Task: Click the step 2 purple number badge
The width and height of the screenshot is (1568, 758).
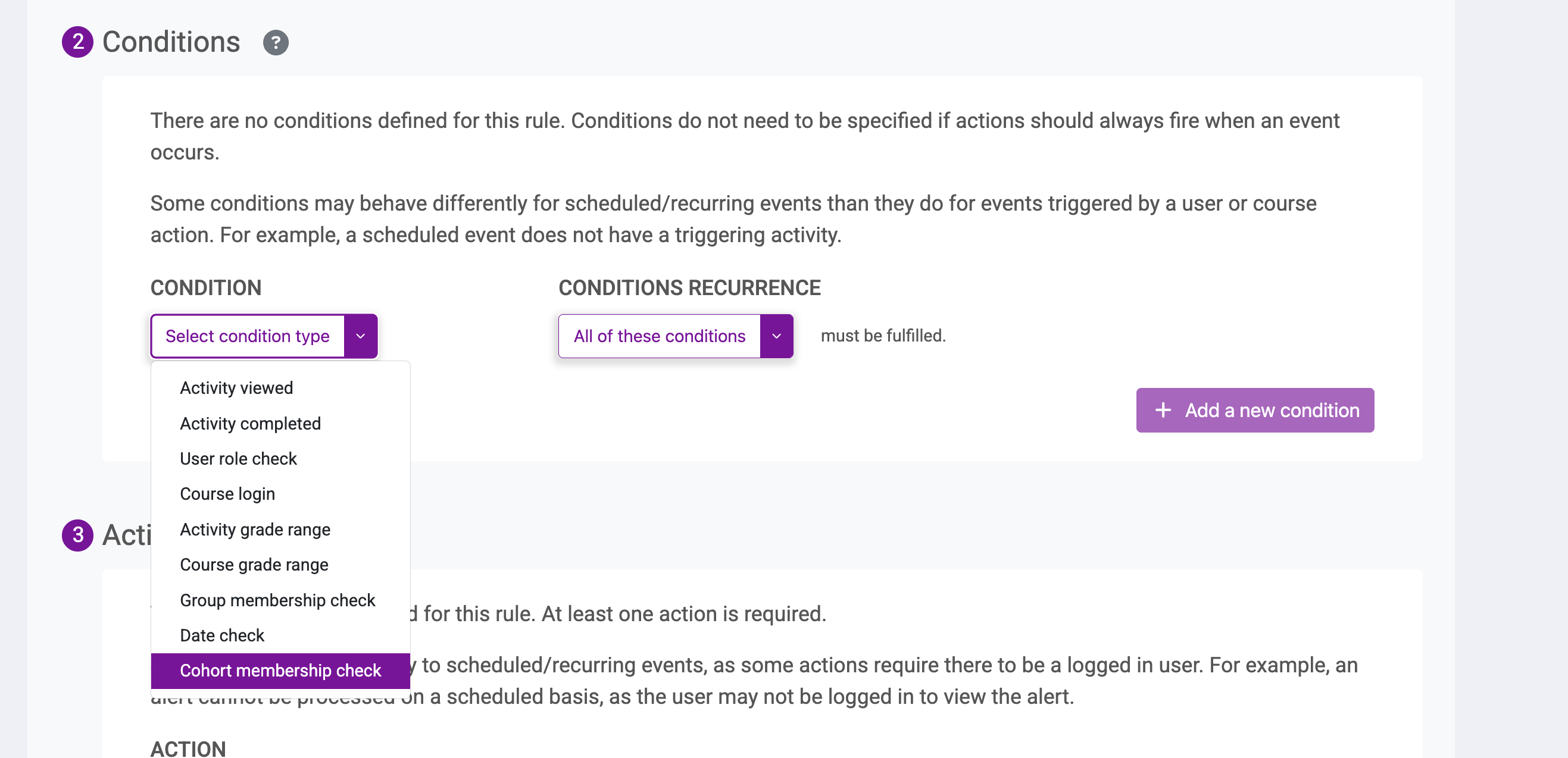Action: click(x=77, y=42)
